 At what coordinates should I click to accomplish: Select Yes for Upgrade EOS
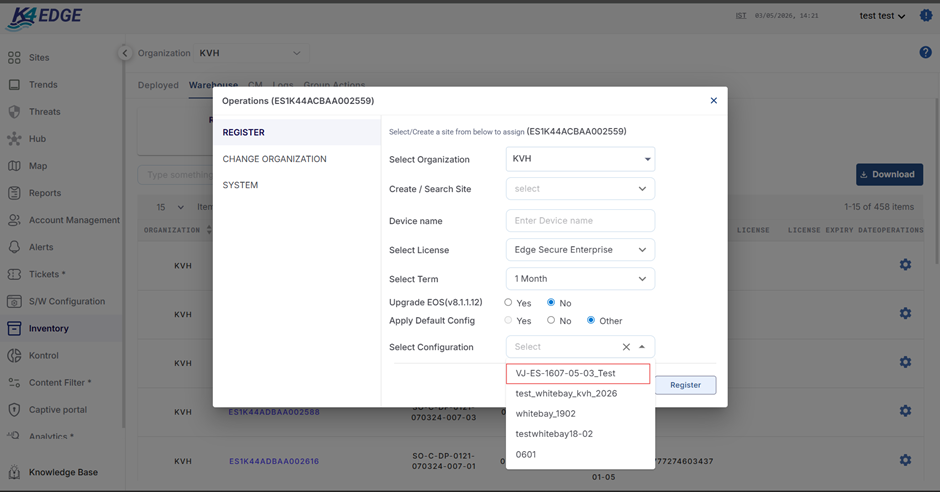tap(508, 302)
